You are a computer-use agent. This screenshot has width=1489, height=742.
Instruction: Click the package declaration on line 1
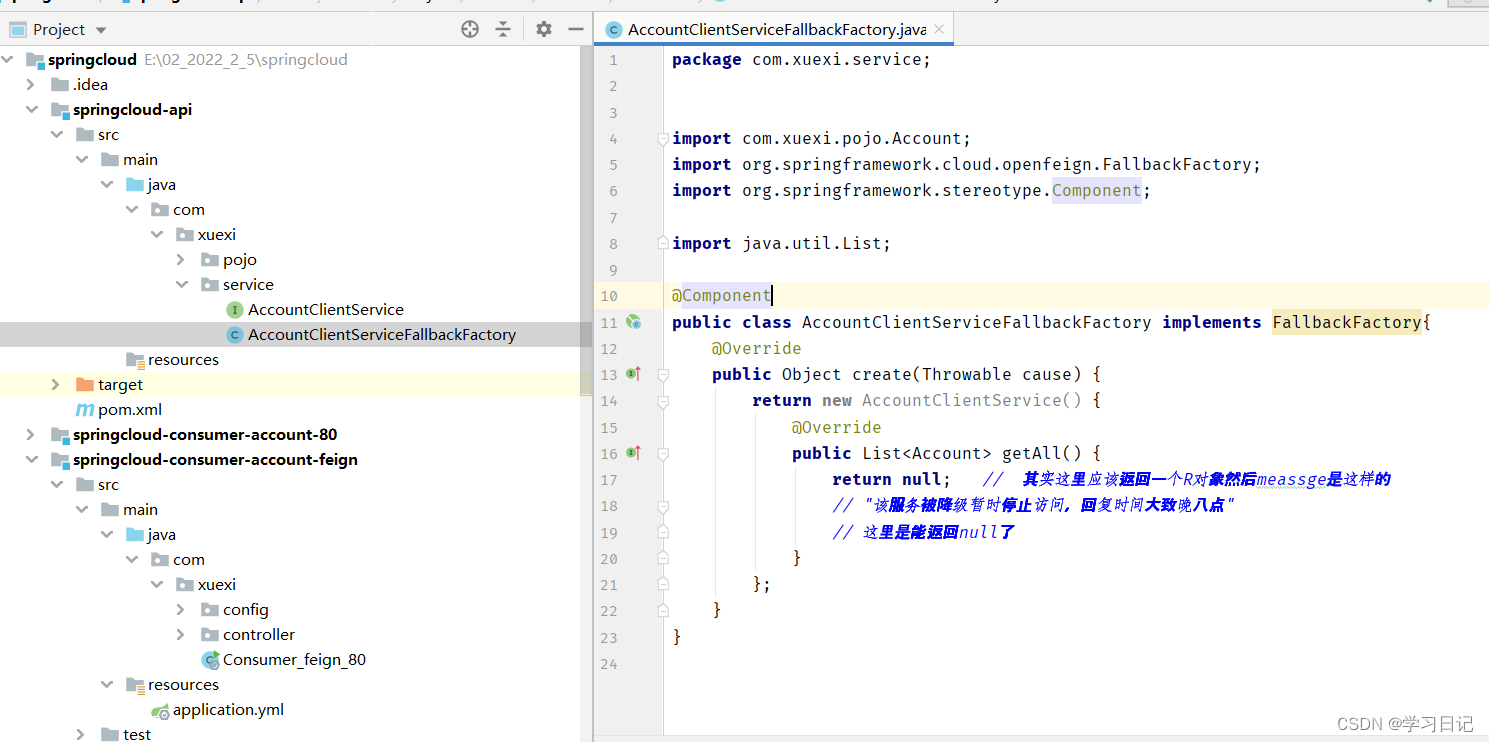[x=801, y=60]
